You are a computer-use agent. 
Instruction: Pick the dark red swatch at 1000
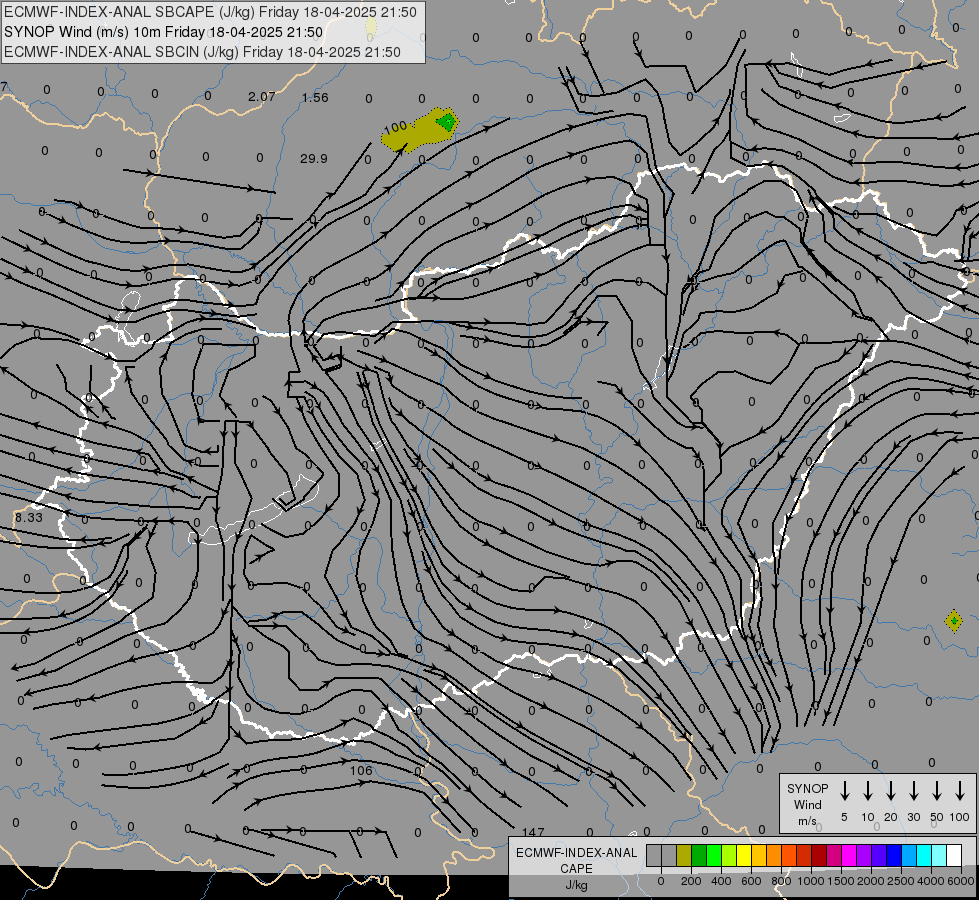(819, 855)
